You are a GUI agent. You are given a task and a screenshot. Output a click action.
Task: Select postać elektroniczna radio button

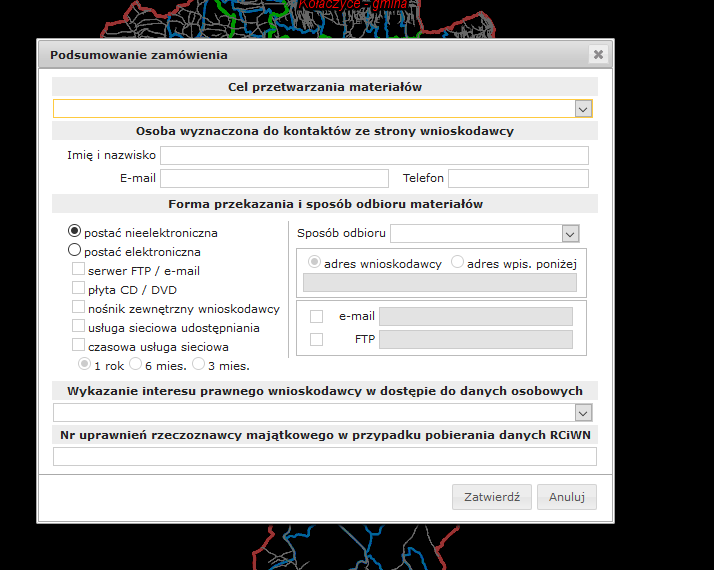click(74, 250)
